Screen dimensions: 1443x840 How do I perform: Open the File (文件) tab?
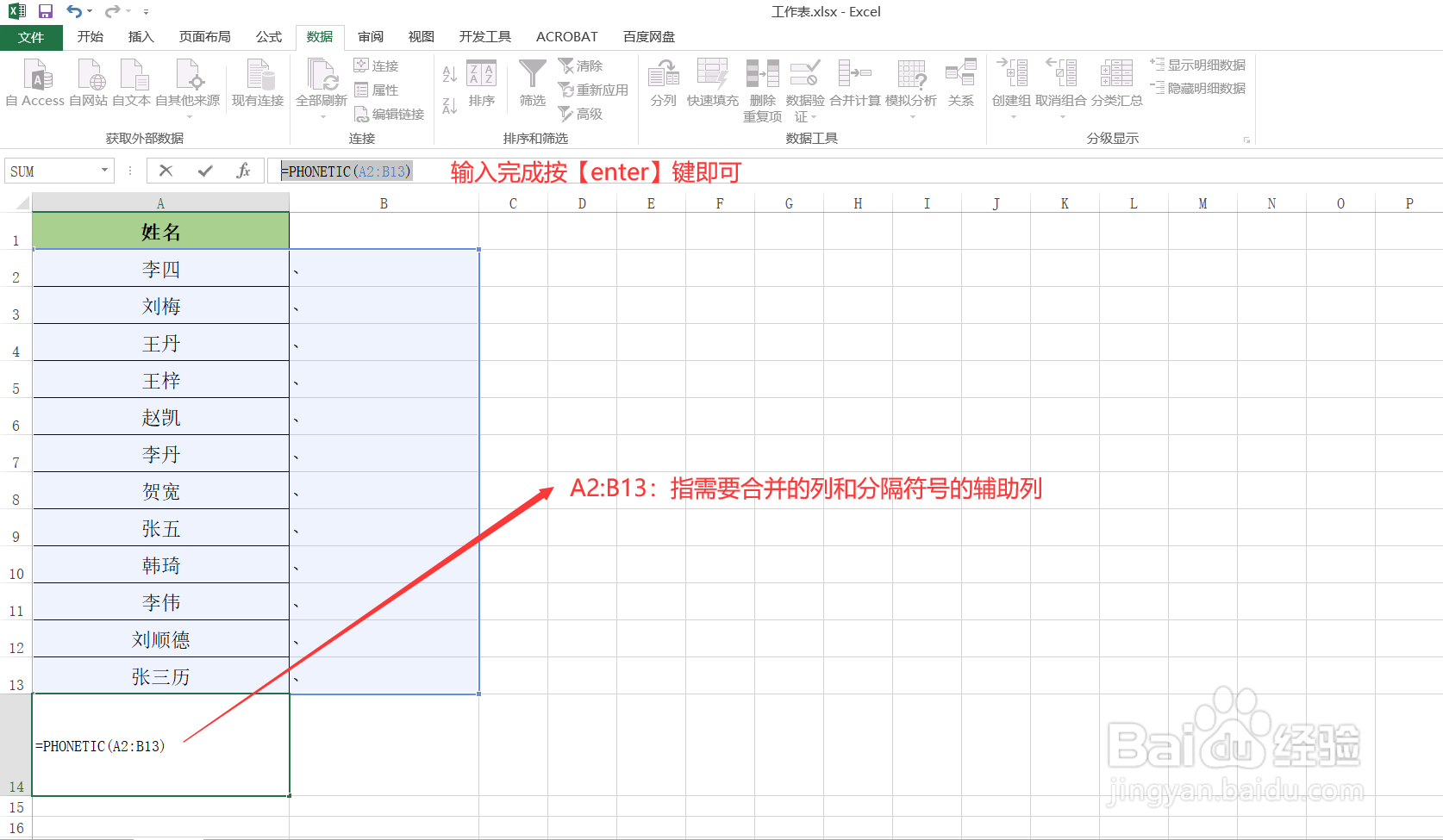[x=31, y=37]
